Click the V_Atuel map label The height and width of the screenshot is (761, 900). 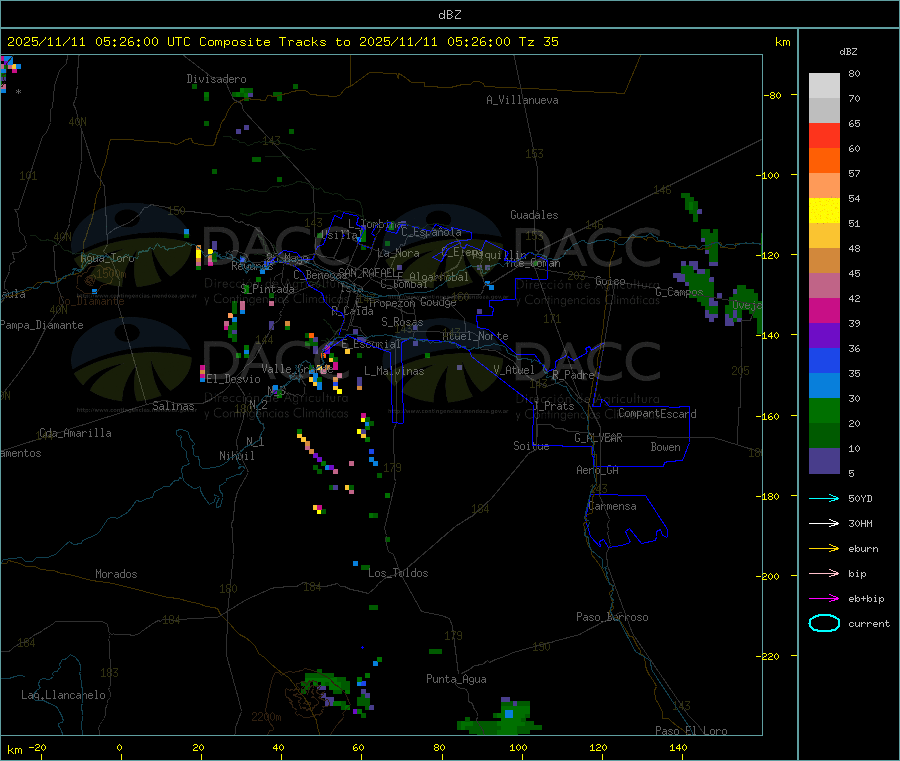514,370
